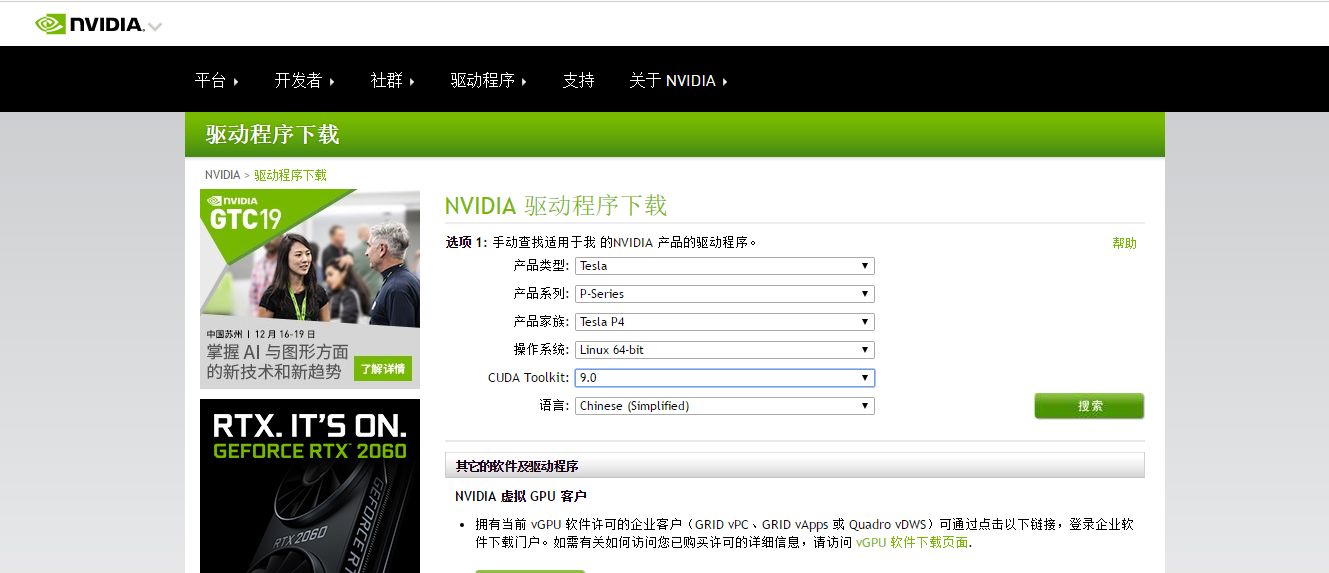
Task: Click the NVIDIA 虚拟 GPU 客户 heading
Action: 520,497
